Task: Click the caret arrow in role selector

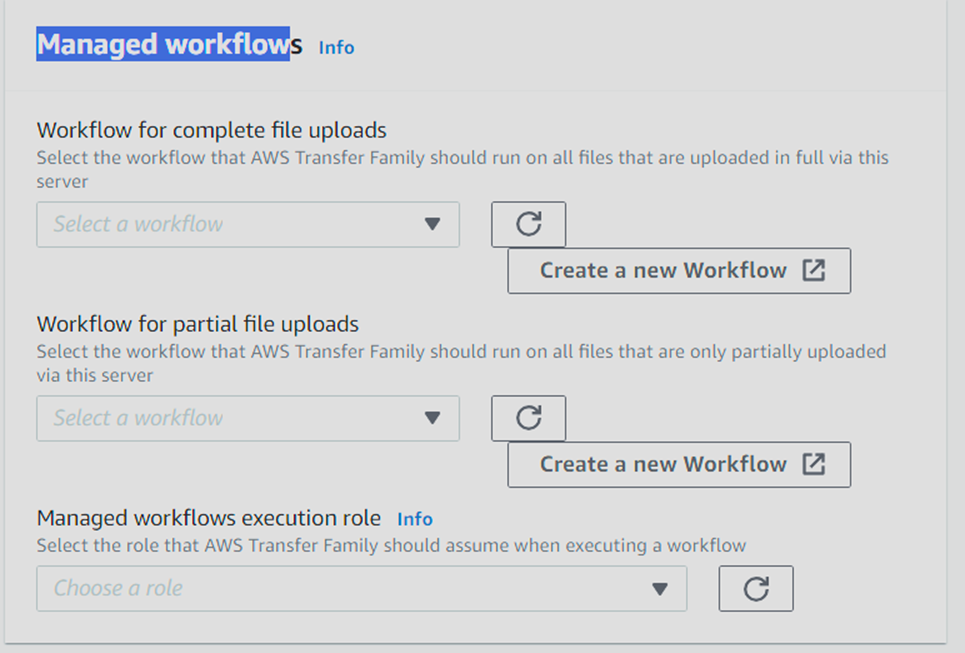Action: pyautogui.click(x=660, y=589)
